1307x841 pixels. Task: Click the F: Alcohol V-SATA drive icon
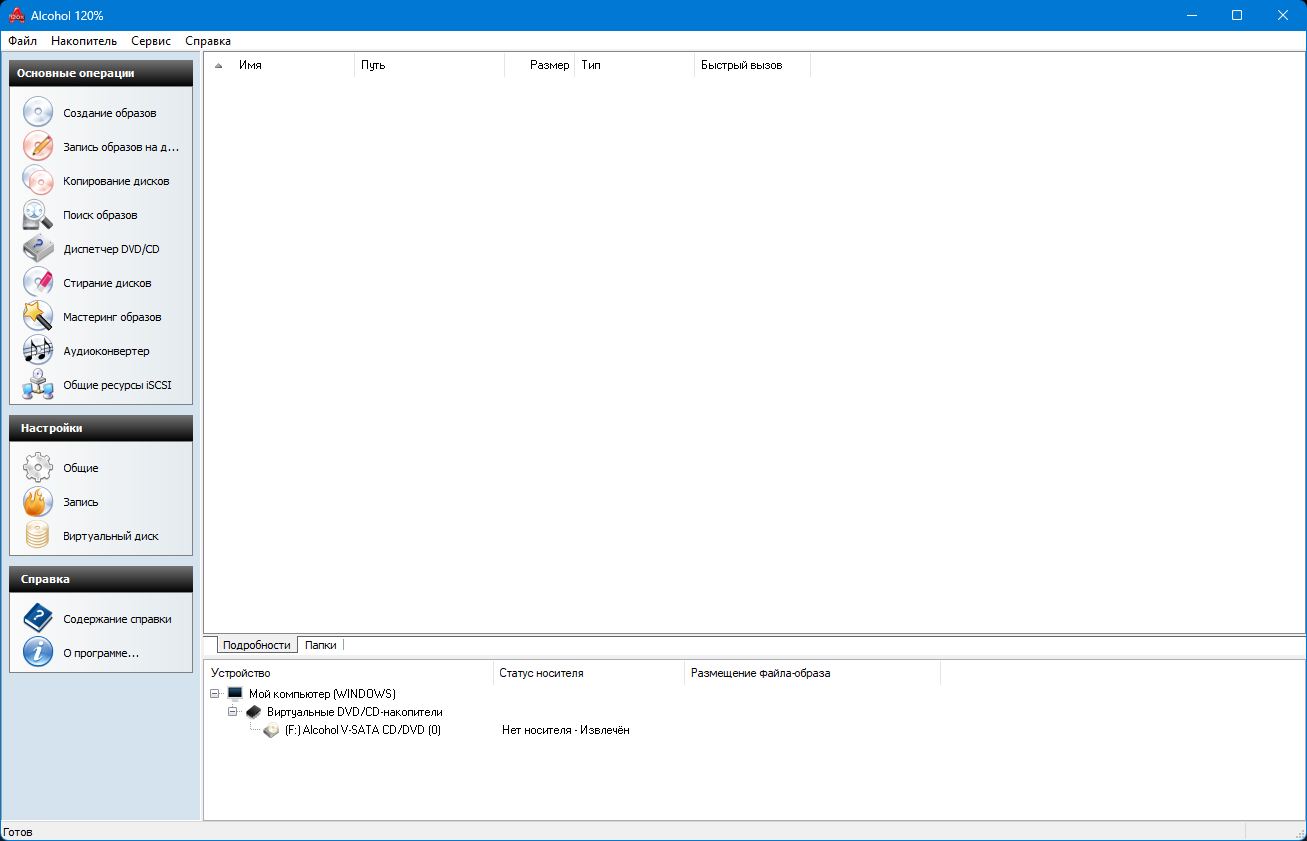point(271,730)
